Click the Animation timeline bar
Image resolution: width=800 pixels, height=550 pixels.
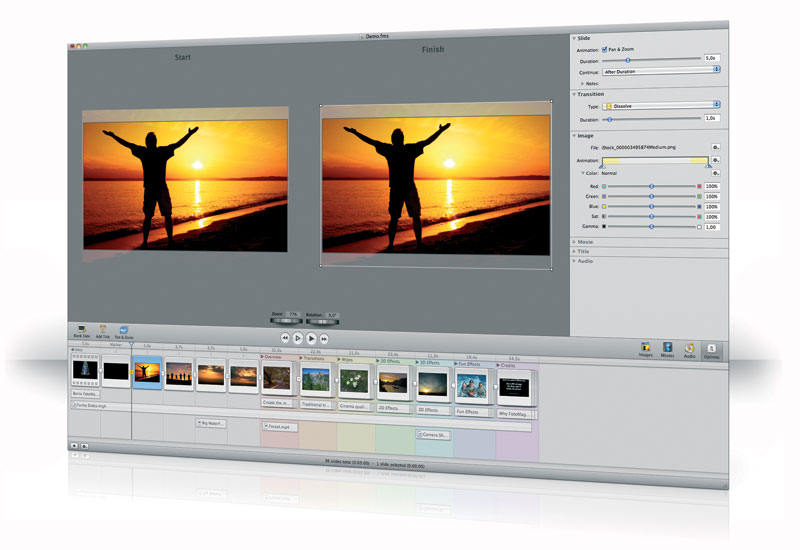tap(655, 161)
